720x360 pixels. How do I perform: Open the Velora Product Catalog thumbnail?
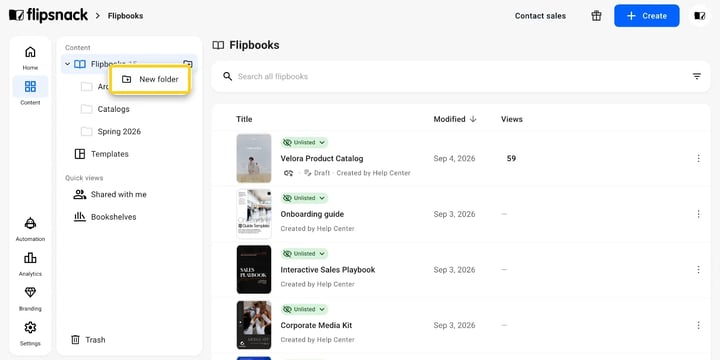254,158
